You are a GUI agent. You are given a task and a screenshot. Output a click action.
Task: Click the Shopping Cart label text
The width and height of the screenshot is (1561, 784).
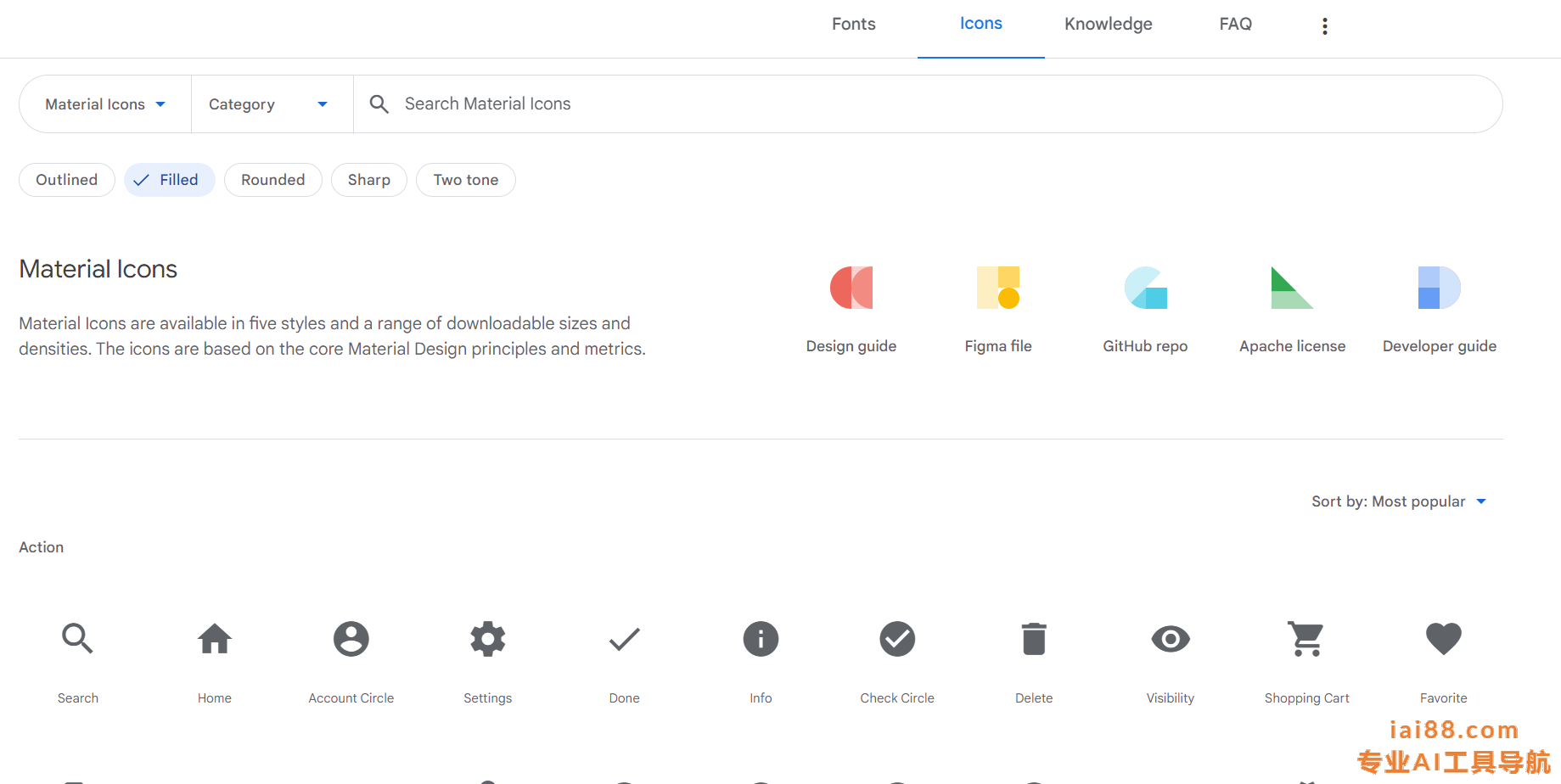coord(1306,698)
